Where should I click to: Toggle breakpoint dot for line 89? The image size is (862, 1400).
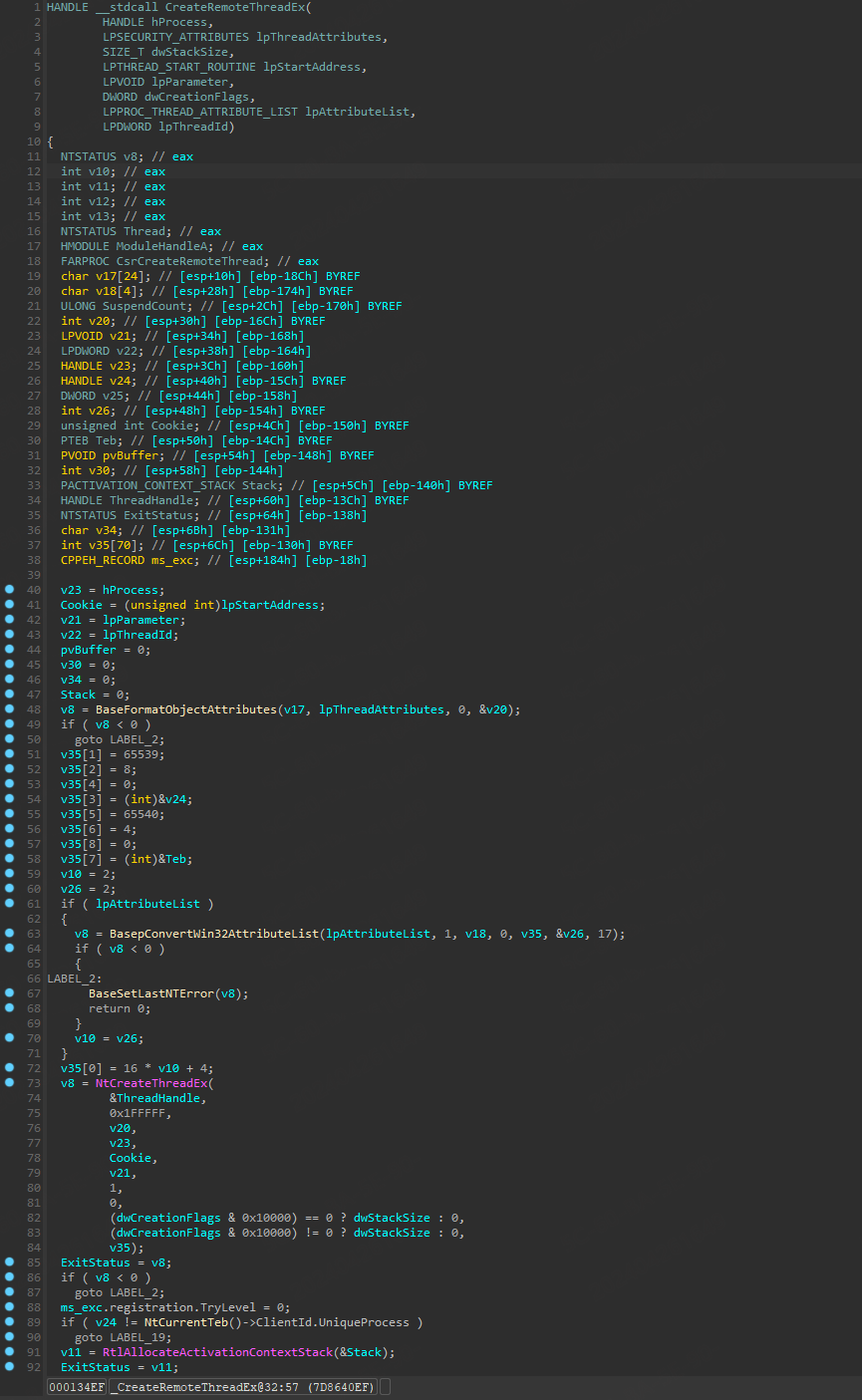pyautogui.click(x=9, y=1322)
